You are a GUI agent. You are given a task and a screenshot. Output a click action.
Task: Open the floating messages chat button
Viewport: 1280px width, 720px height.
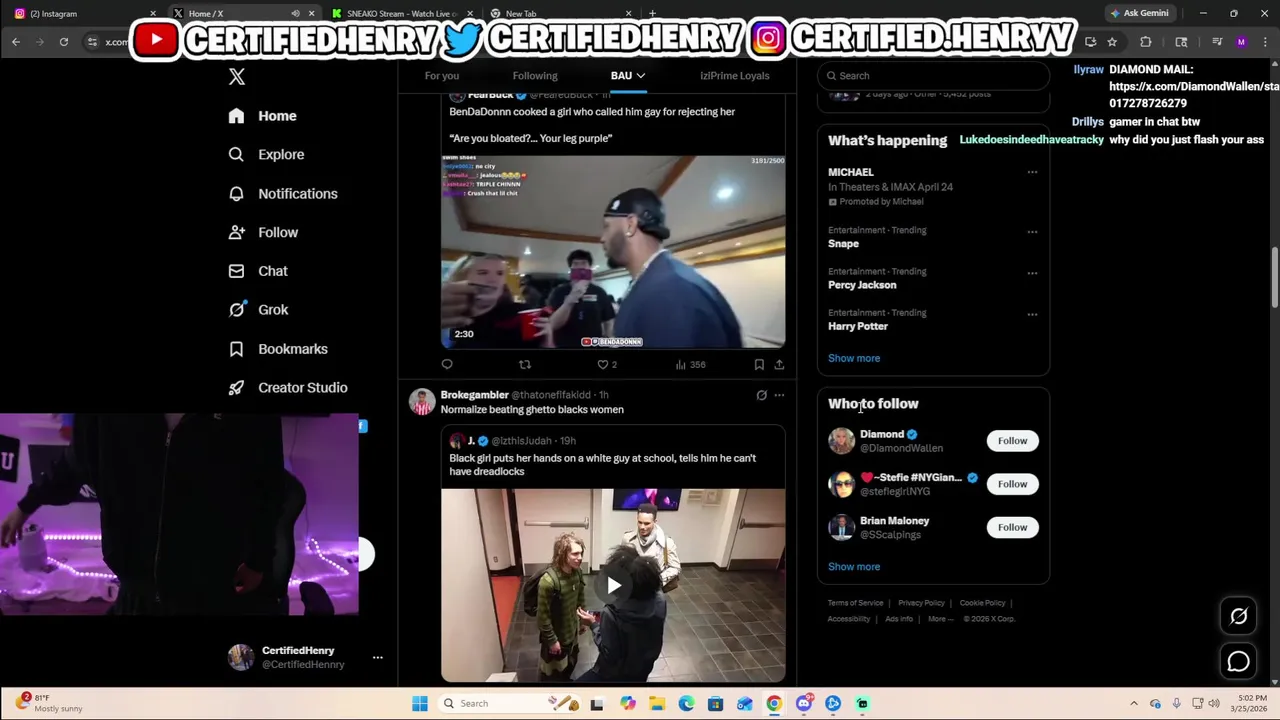click(x=1238, y=661)
